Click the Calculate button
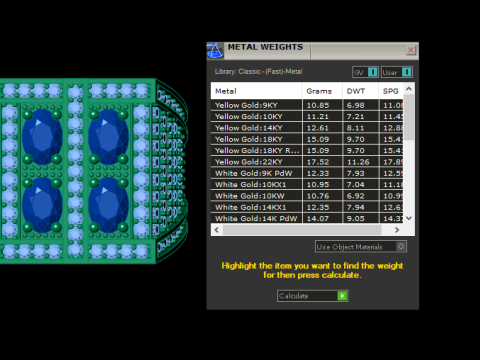This screenshot has height=360, width=480. 312,296
